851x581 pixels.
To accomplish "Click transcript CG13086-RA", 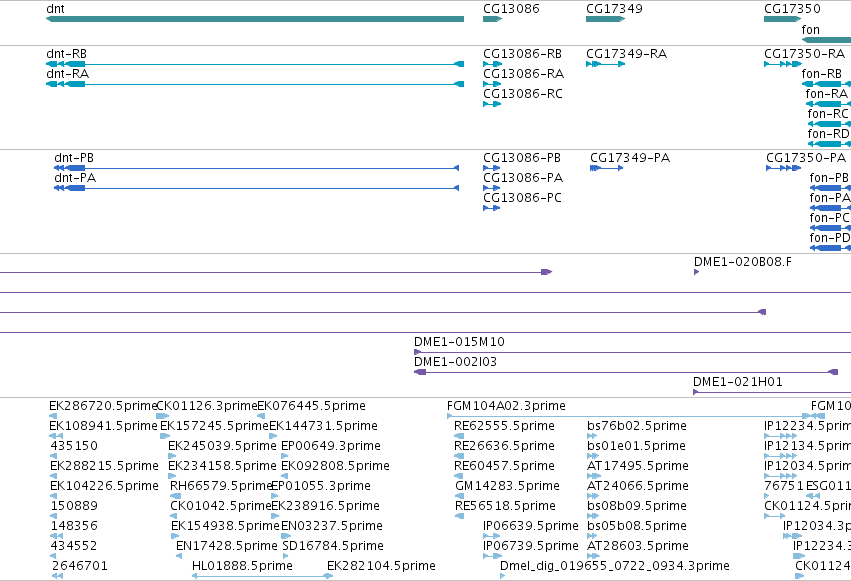I will click(492, 84).
